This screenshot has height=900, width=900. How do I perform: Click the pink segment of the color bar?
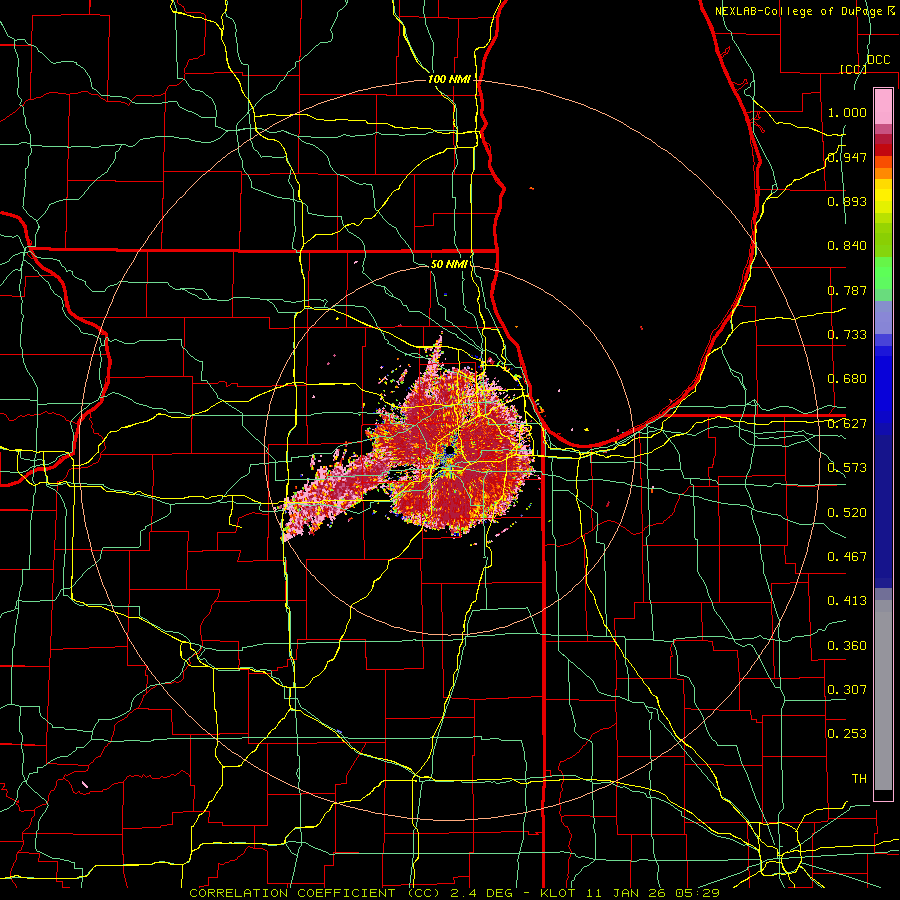tap(883, 107)
